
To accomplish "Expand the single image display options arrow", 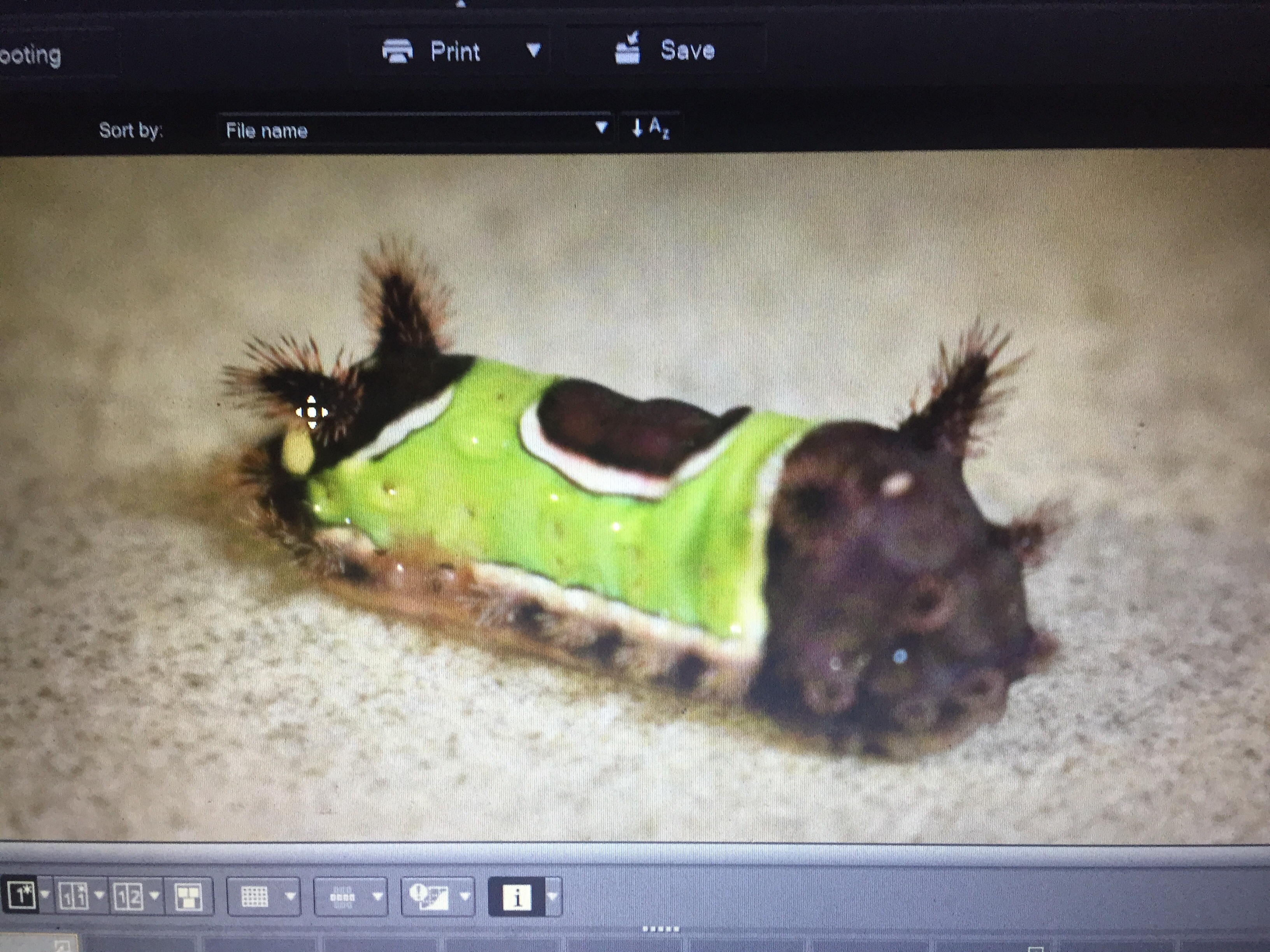I will [45, 894].
